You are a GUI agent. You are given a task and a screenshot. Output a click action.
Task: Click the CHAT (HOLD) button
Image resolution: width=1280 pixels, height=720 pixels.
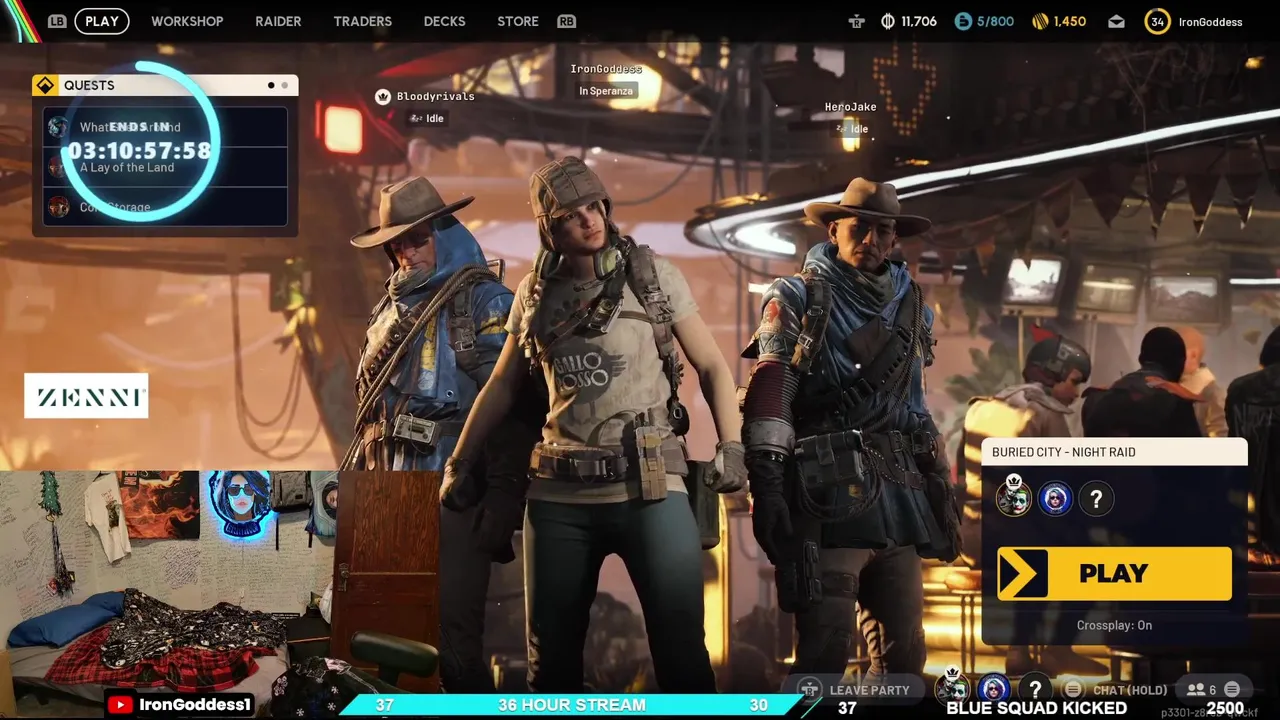click(x=1130, y=690)
